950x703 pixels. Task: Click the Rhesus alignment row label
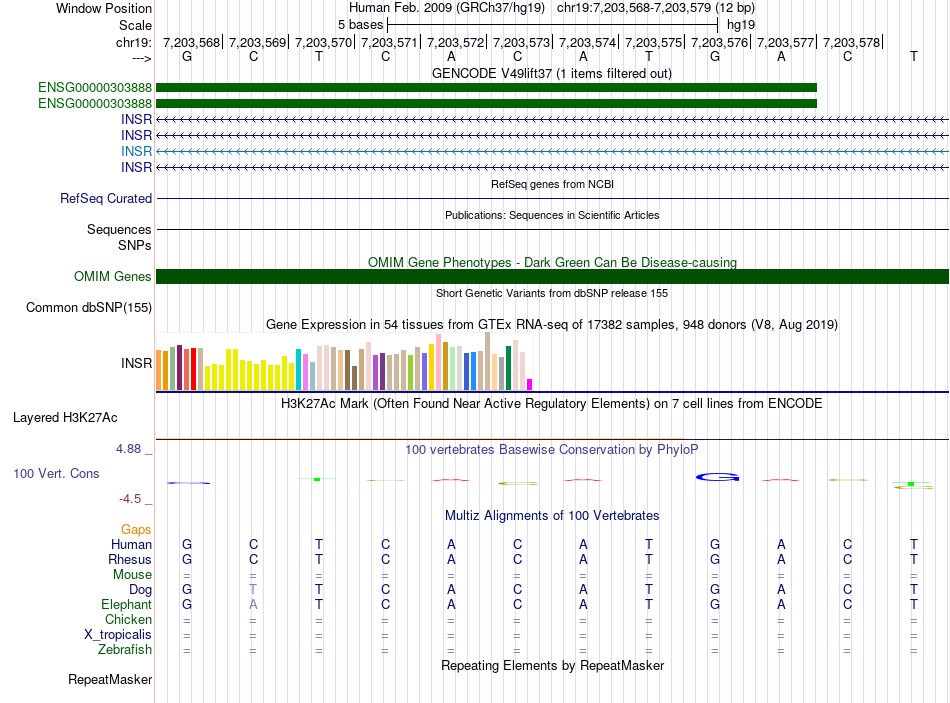click(130, 559)
